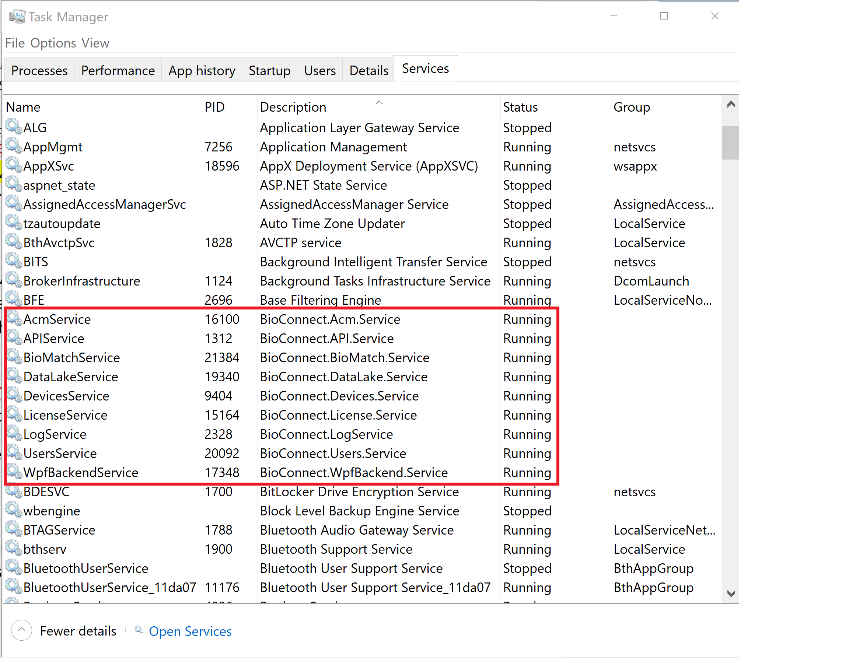Click the Open Services link
The image size is (849, 658).
coord(190,631)
